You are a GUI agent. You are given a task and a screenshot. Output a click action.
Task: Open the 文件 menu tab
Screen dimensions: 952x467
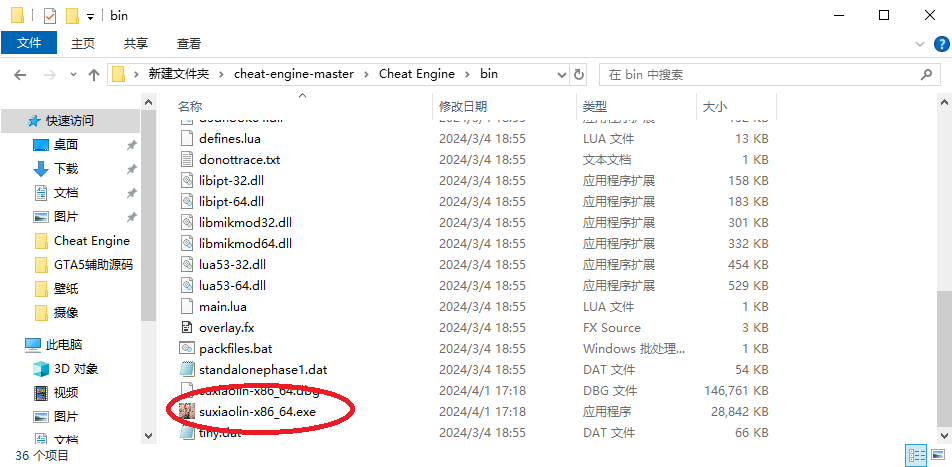[x=29, y=43]
